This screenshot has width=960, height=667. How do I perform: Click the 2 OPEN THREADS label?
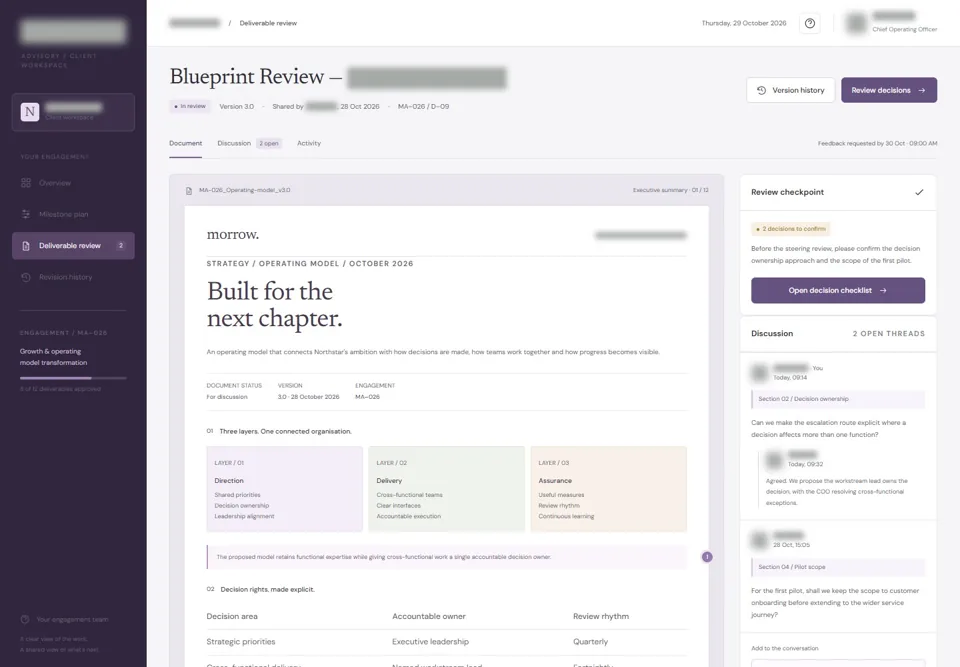[888, 334]
